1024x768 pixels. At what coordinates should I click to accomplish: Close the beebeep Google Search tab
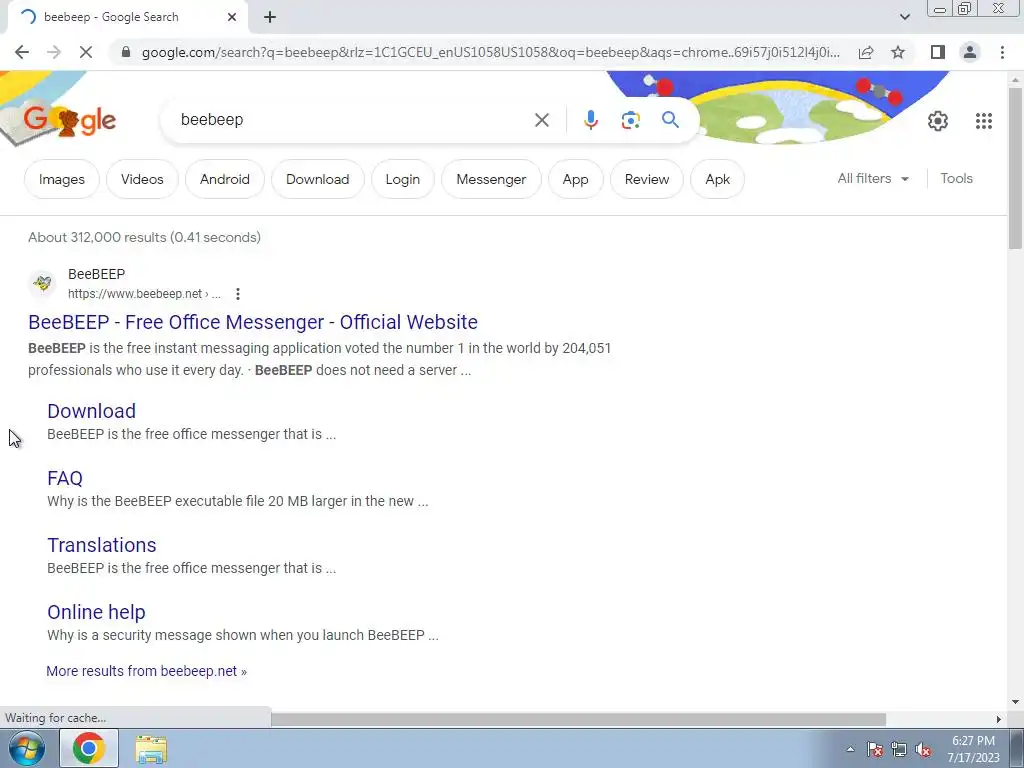232,17
